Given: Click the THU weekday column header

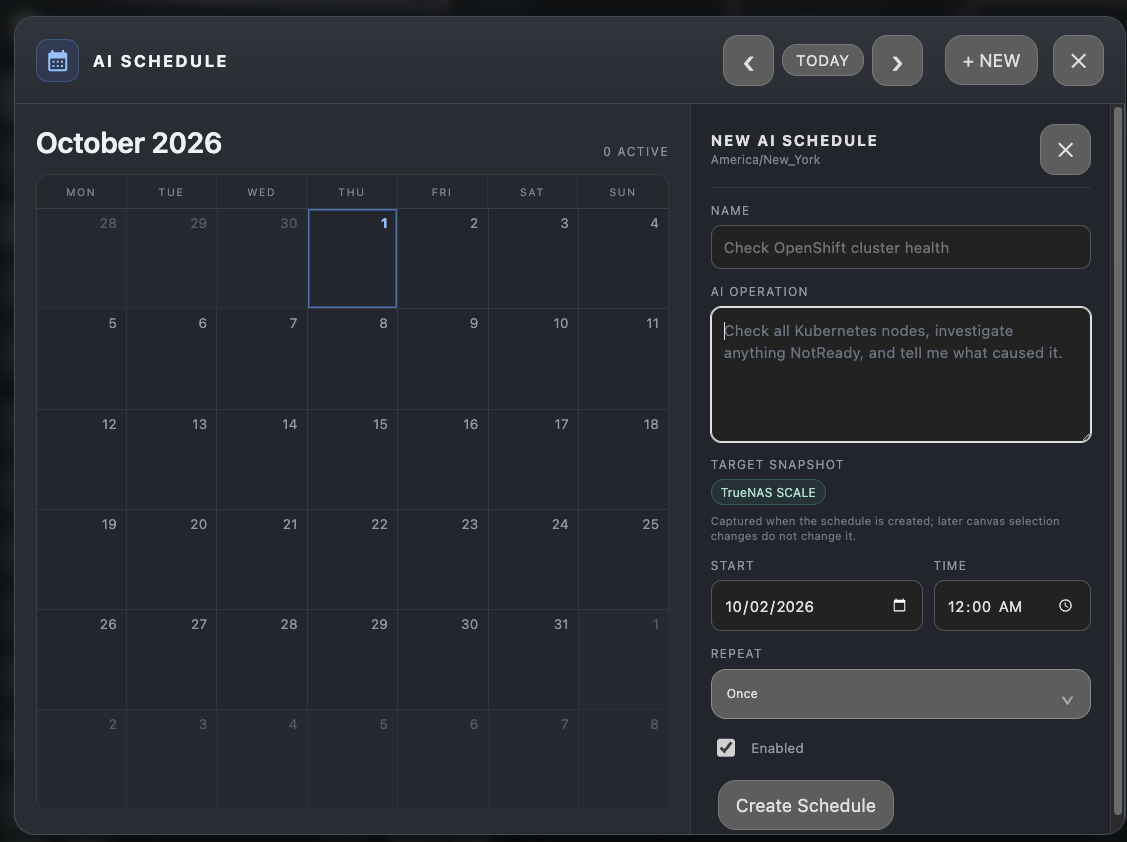Looking at the screenshot, I should 351,192.
